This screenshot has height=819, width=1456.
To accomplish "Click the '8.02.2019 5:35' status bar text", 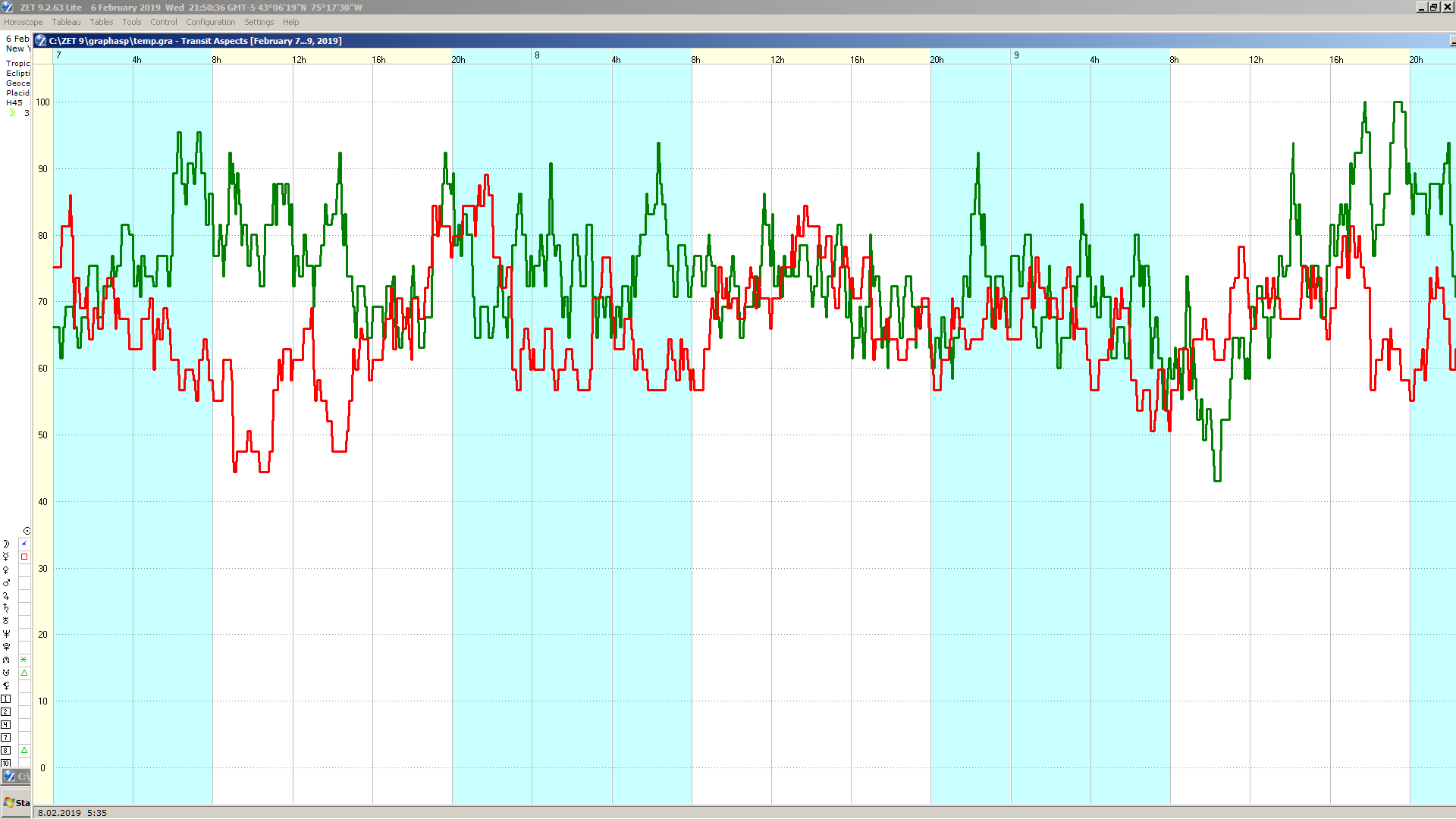I will 72,813.
